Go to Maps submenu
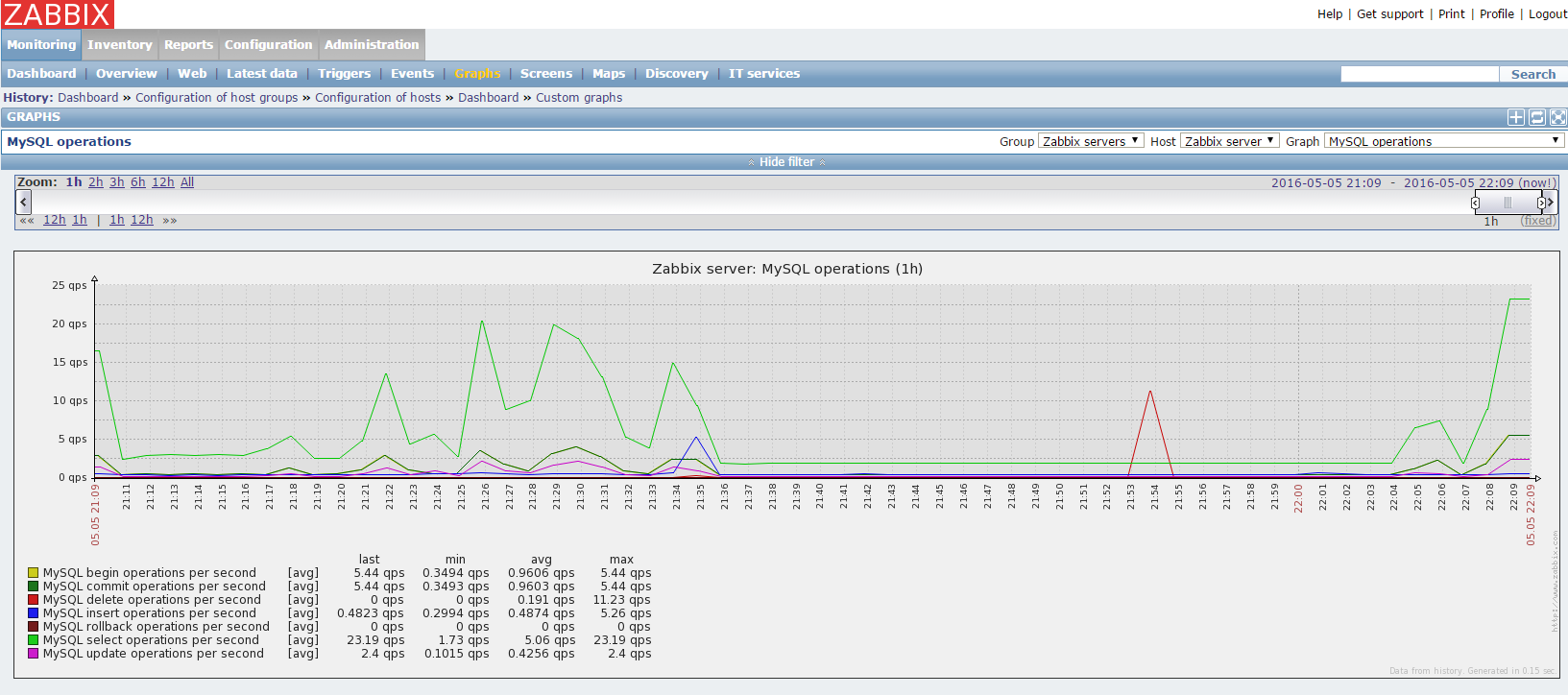Screen dimensions: 1568x695 tap(609, 74)
